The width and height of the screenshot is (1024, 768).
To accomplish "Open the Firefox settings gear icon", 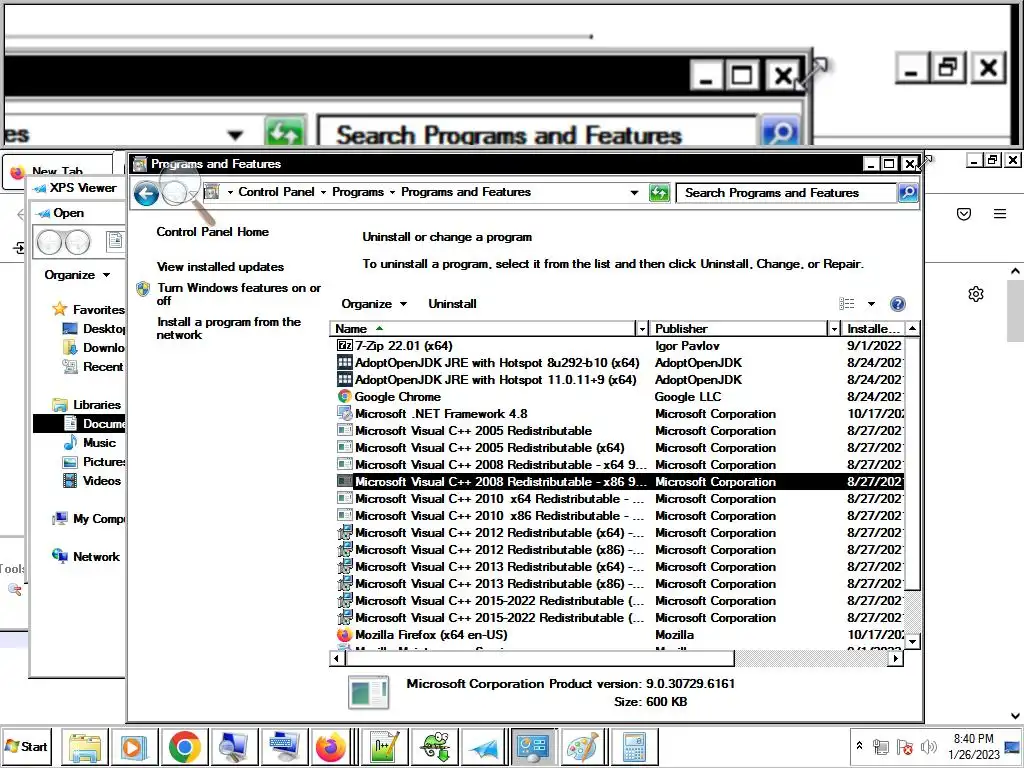I will 976,294.
